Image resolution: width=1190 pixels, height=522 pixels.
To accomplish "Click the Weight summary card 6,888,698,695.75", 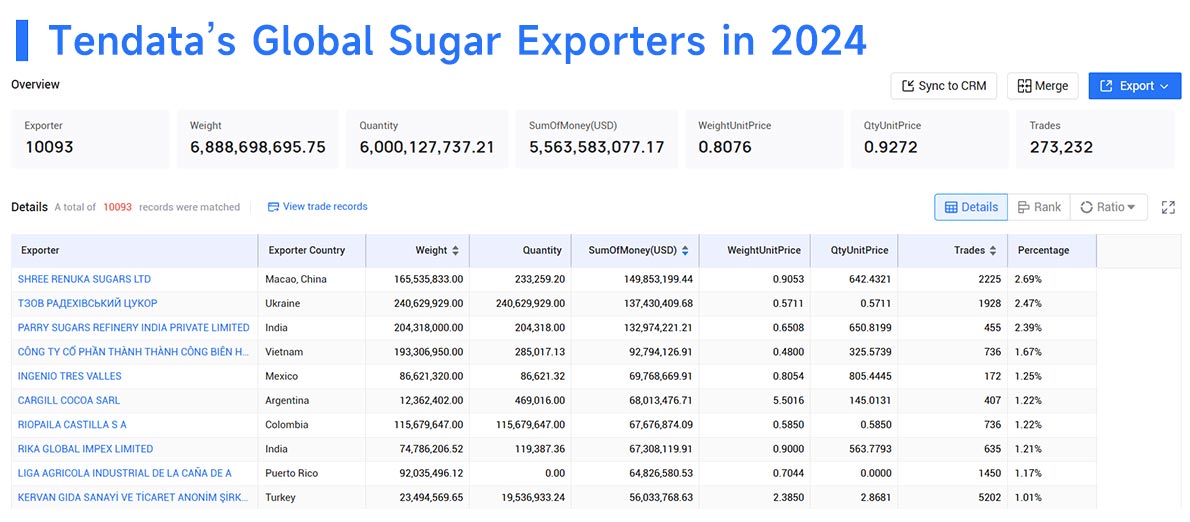I will [x=258, y=139].
